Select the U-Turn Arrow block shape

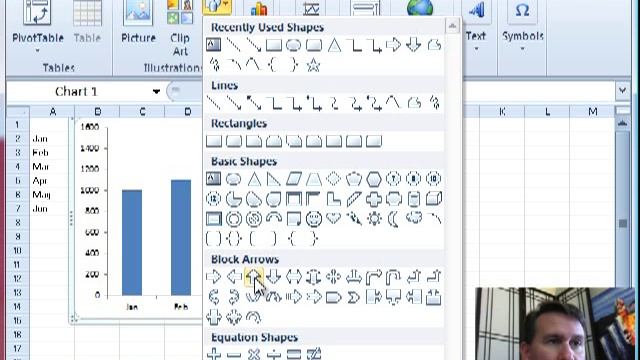click(x=393, y=277)
